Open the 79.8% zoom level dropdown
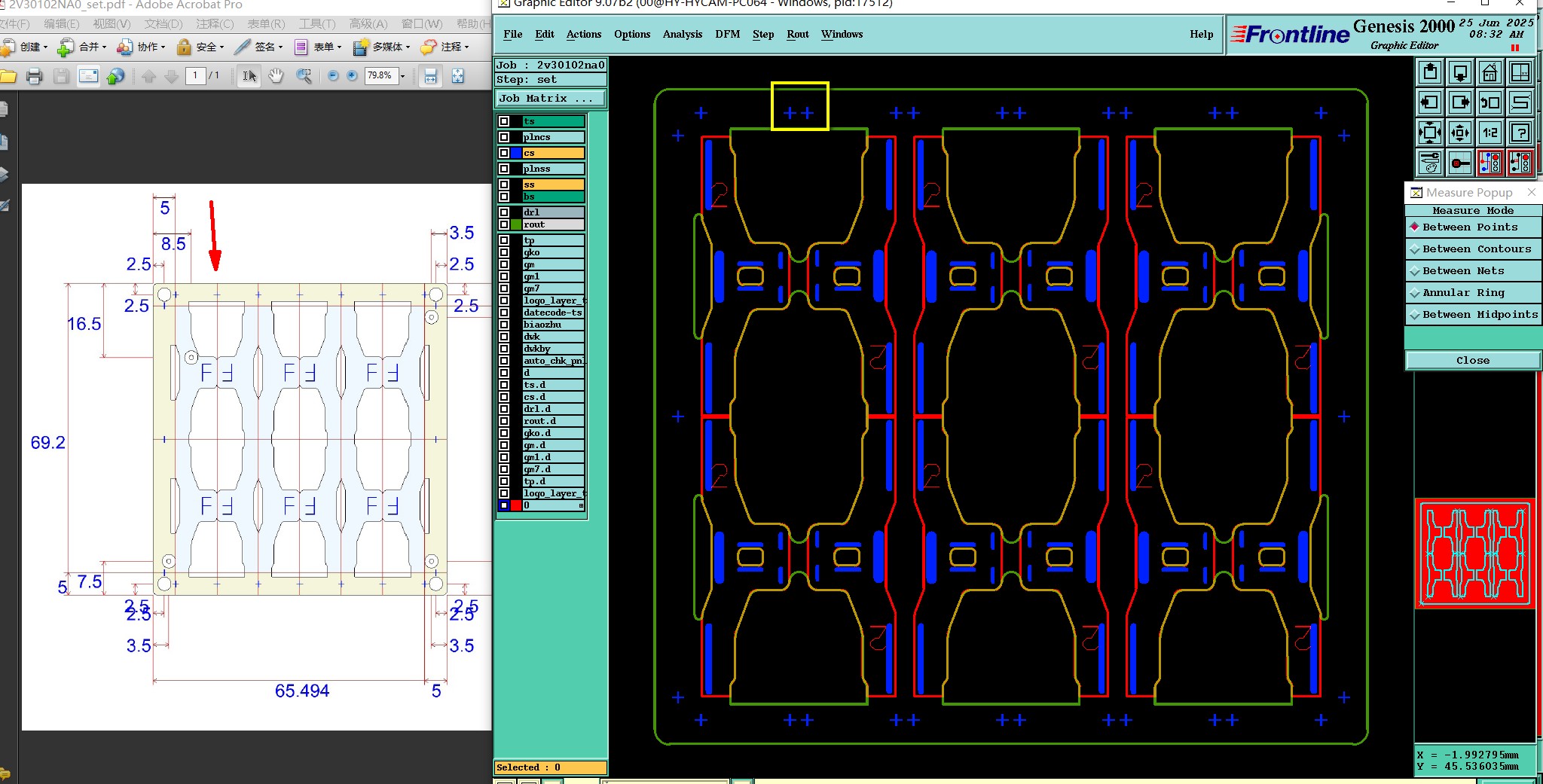 click(403, 75)
